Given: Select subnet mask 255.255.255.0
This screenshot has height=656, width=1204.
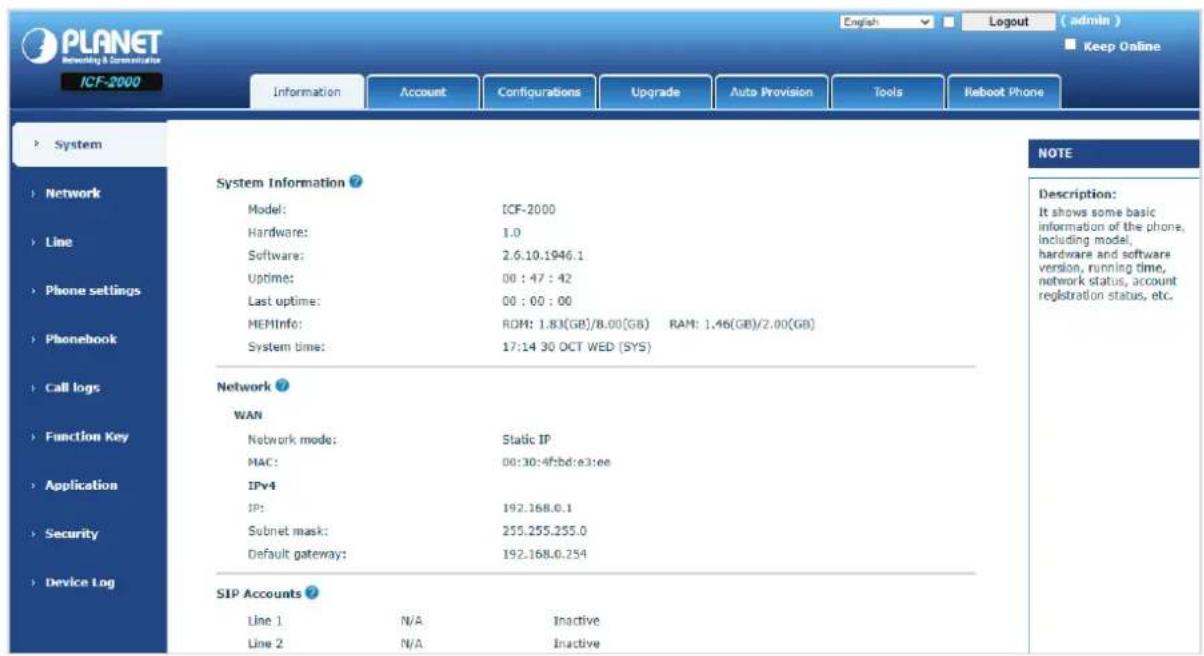Looking at the screenshot, I should coord(544,531).
